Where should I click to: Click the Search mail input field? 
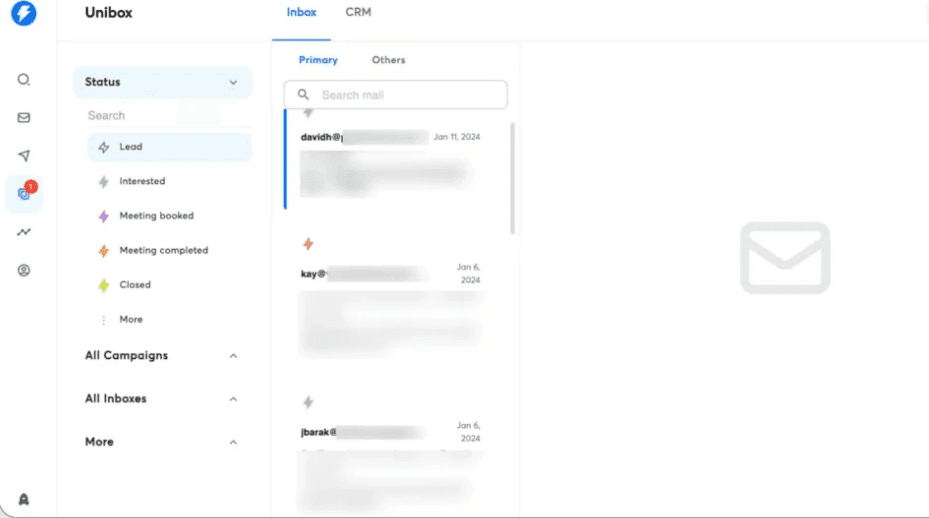395,95
